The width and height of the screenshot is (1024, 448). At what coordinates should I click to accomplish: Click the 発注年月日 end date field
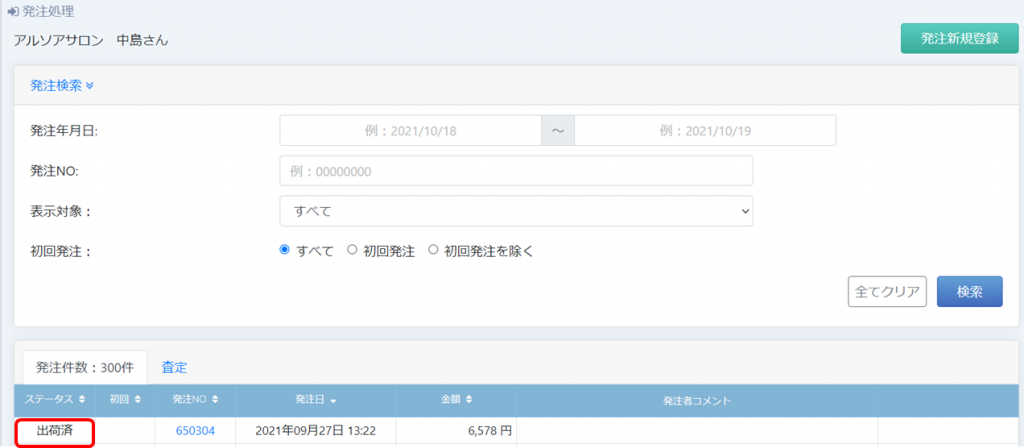[x=705, y=131]
